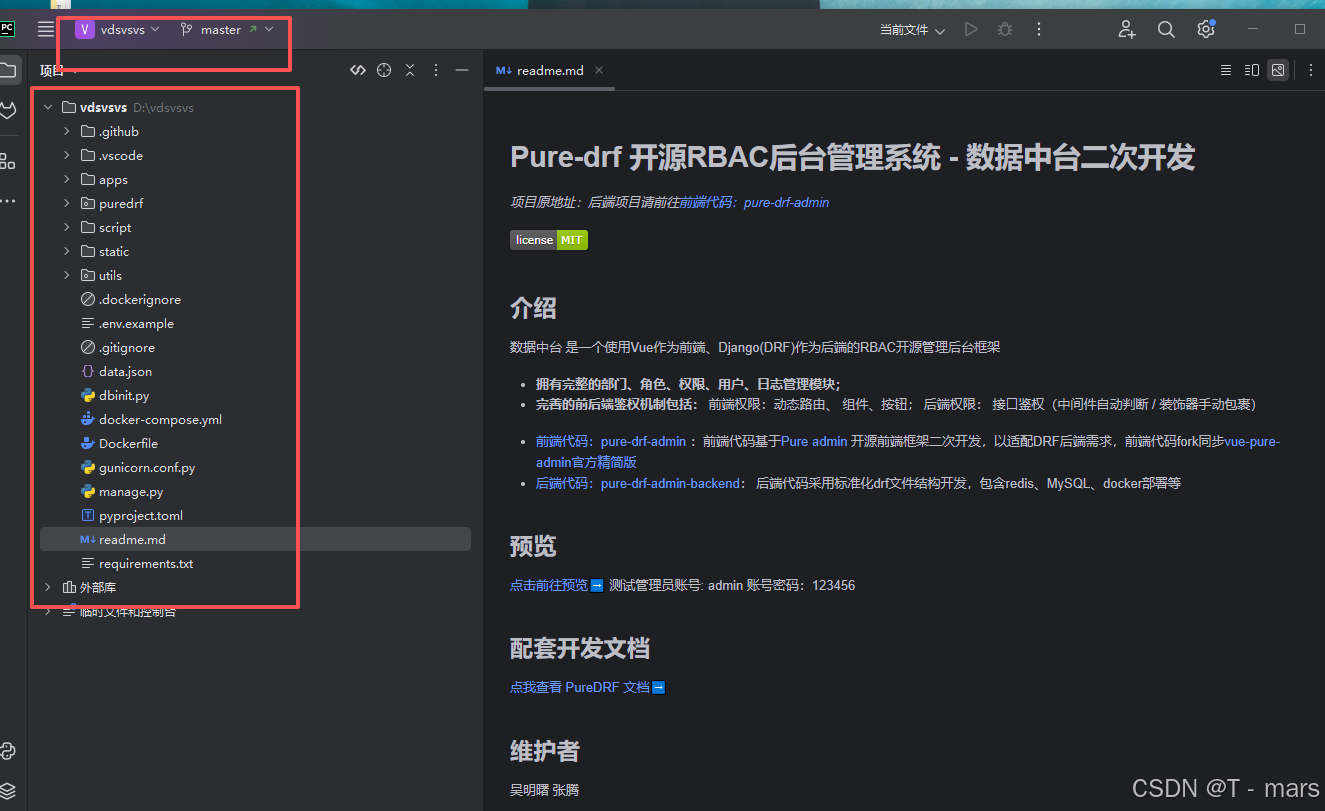
Task: Expand the utils package folder
Action: (67, 275)
